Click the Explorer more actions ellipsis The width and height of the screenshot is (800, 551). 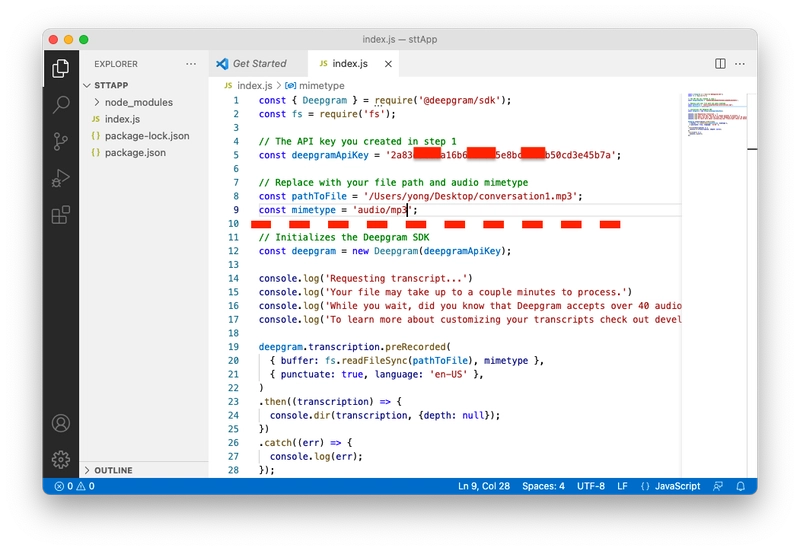[191, 64]
